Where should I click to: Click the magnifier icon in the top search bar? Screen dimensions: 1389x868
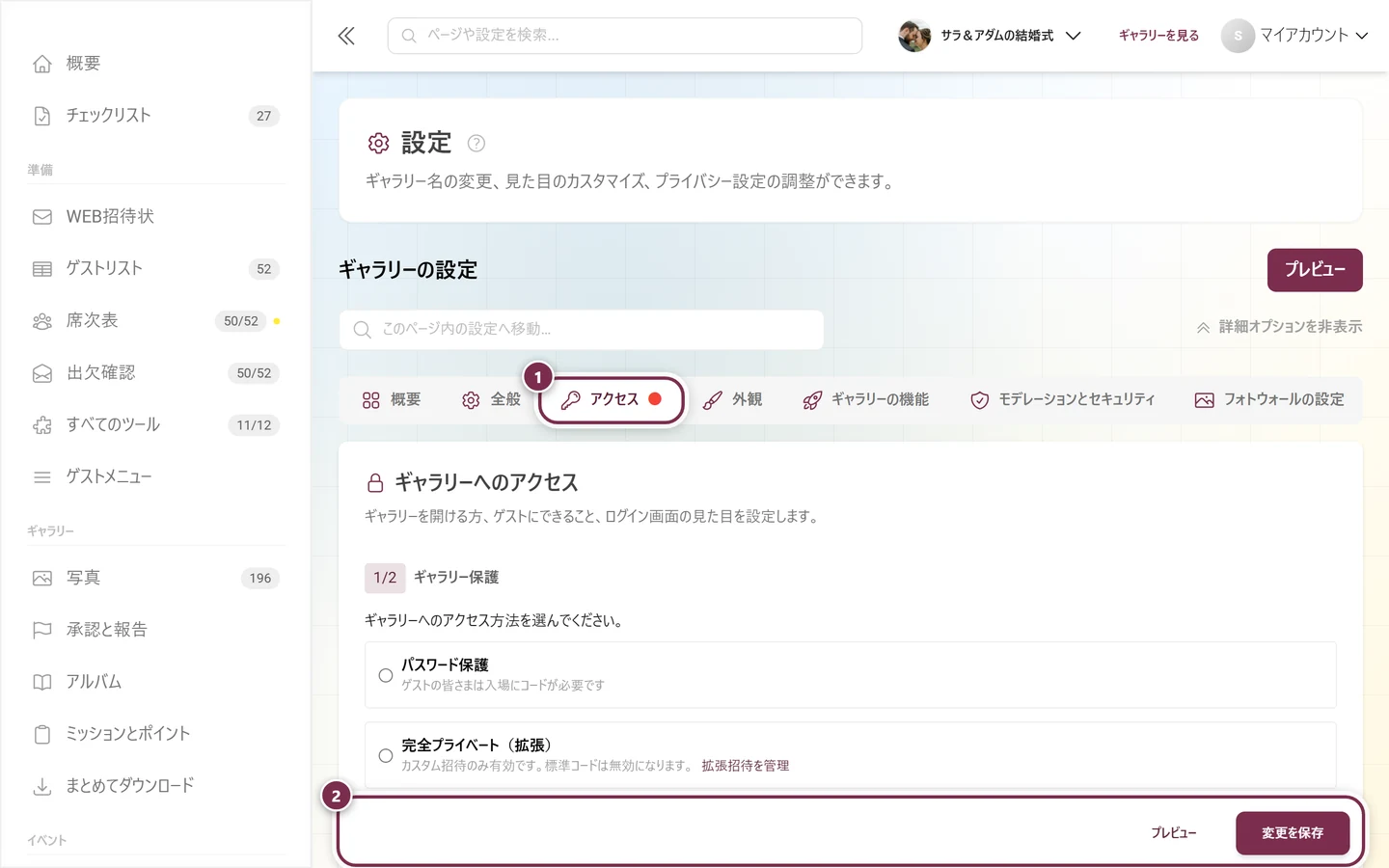409,36
